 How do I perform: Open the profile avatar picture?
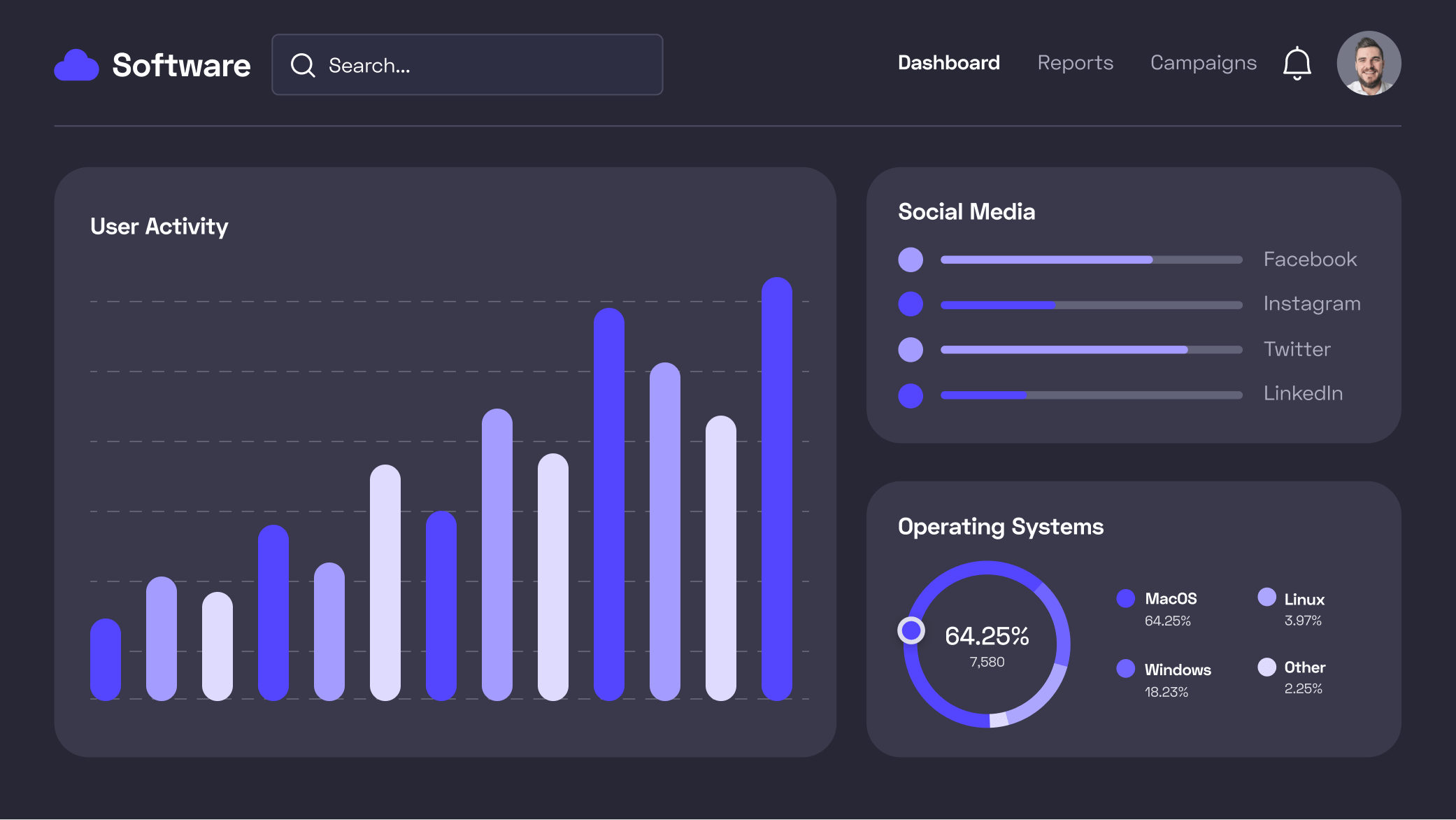pos(1369,63)
